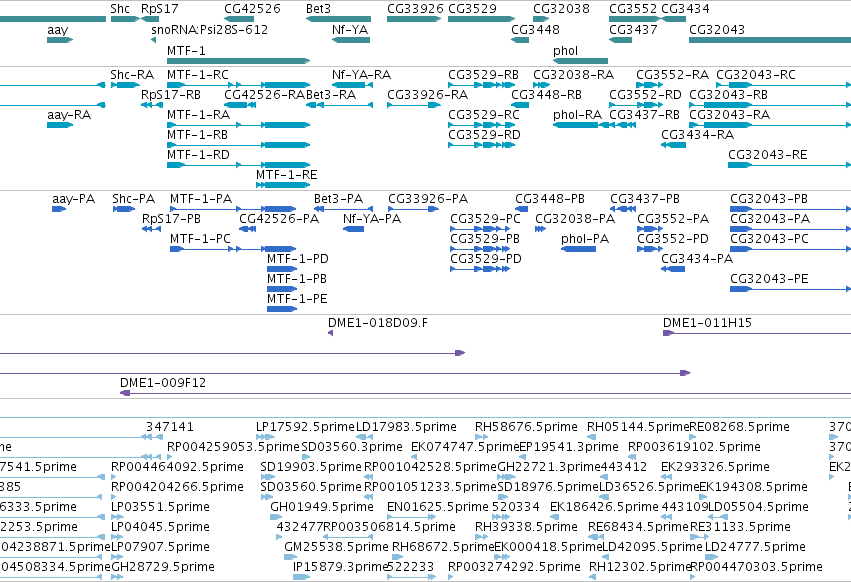This screenshot has width=851, height=582.
Task: Select the MTF-1-RD transcript label
Action: click(198, 155)
